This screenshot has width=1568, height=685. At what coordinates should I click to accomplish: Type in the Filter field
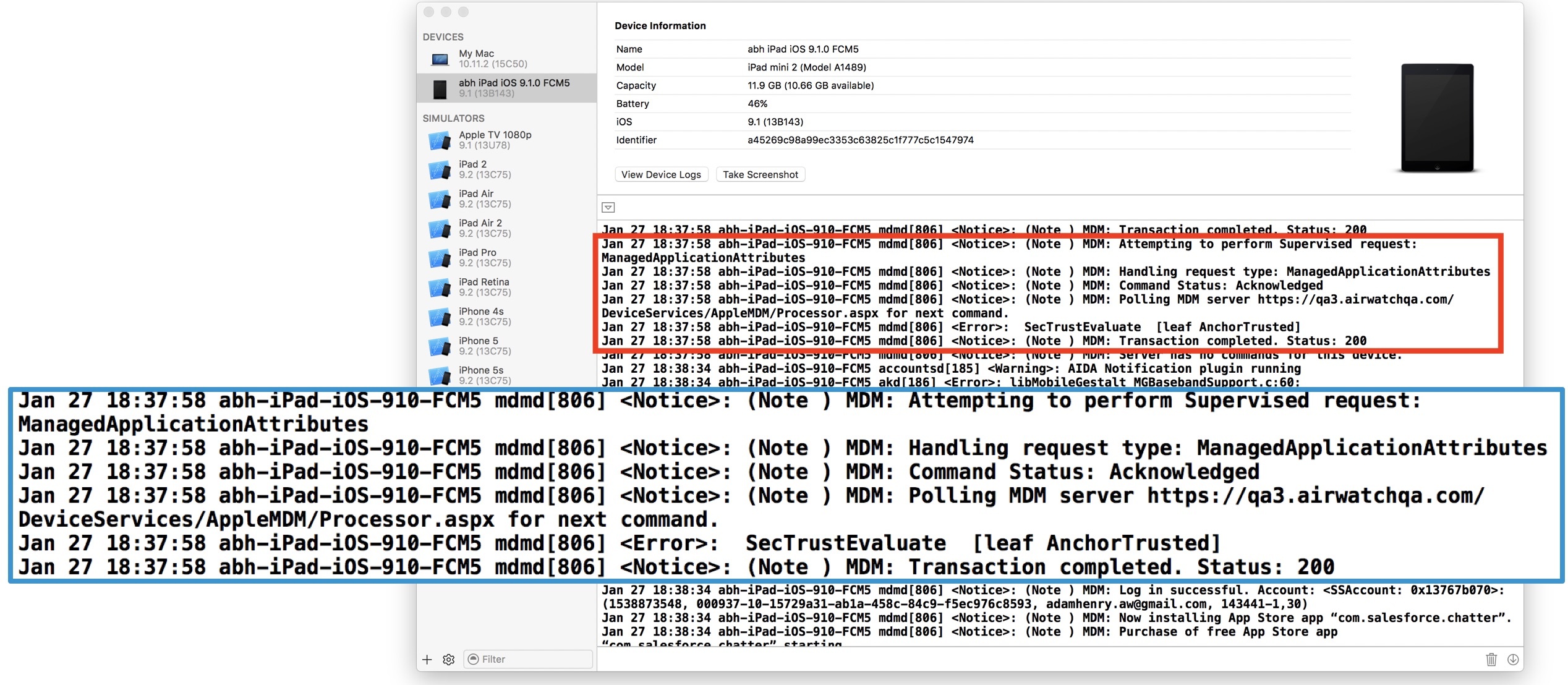click(x=532, y=660)
